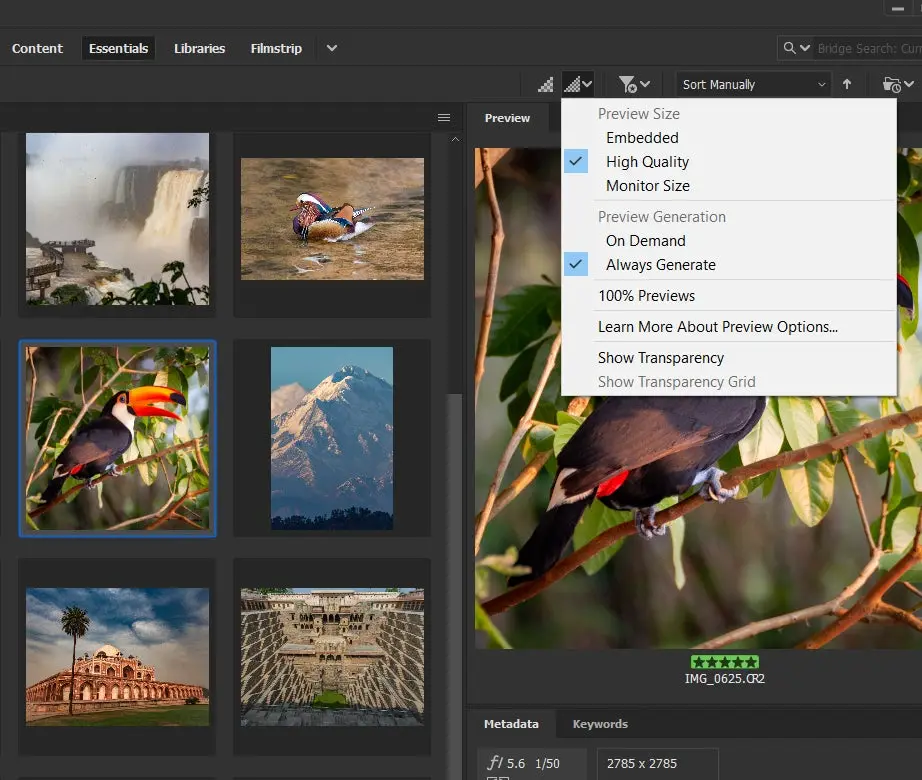
Task: Open the filter items by rating icon
Action: 627,84
